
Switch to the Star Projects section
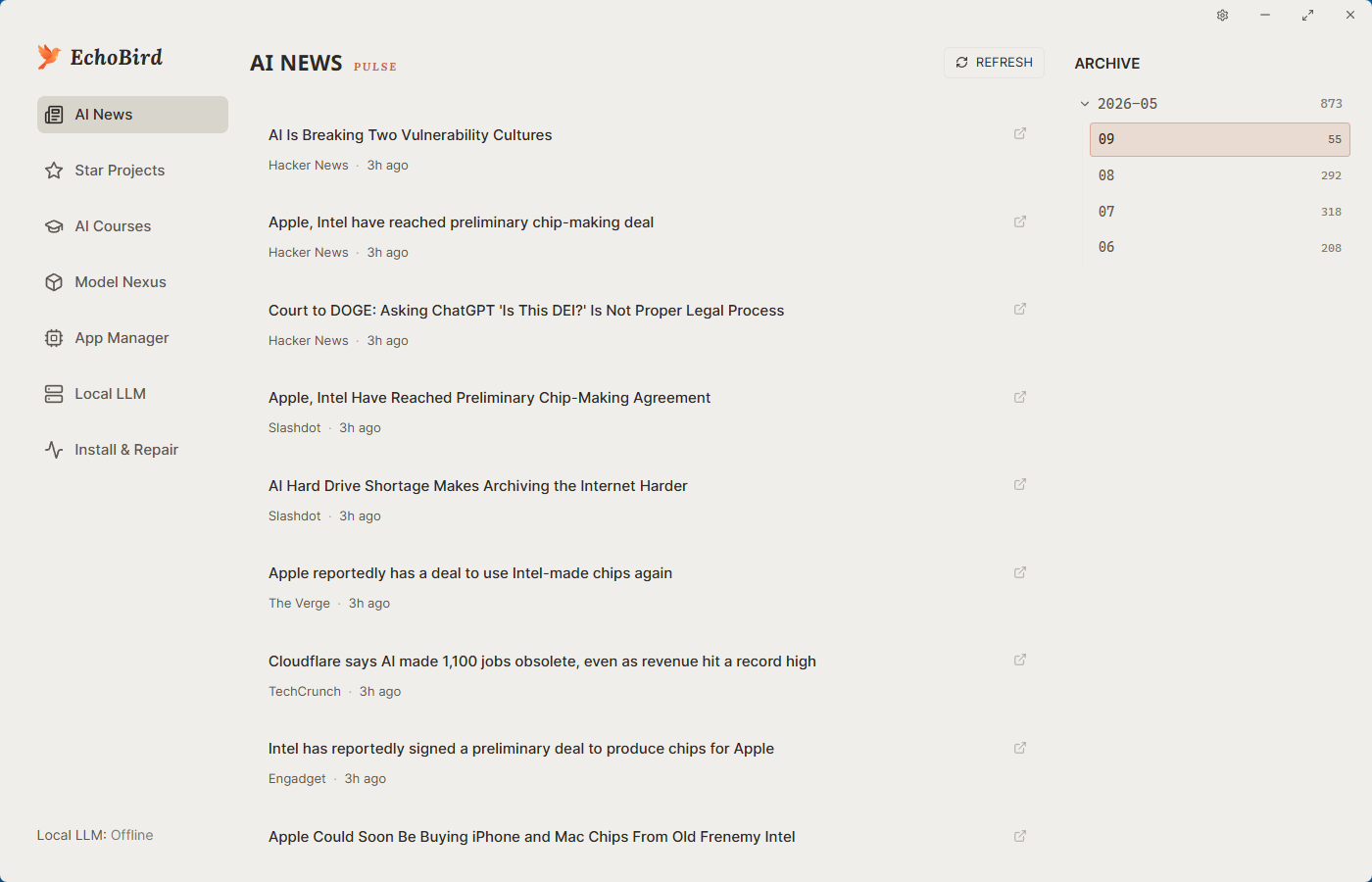[x=120, y=171]
